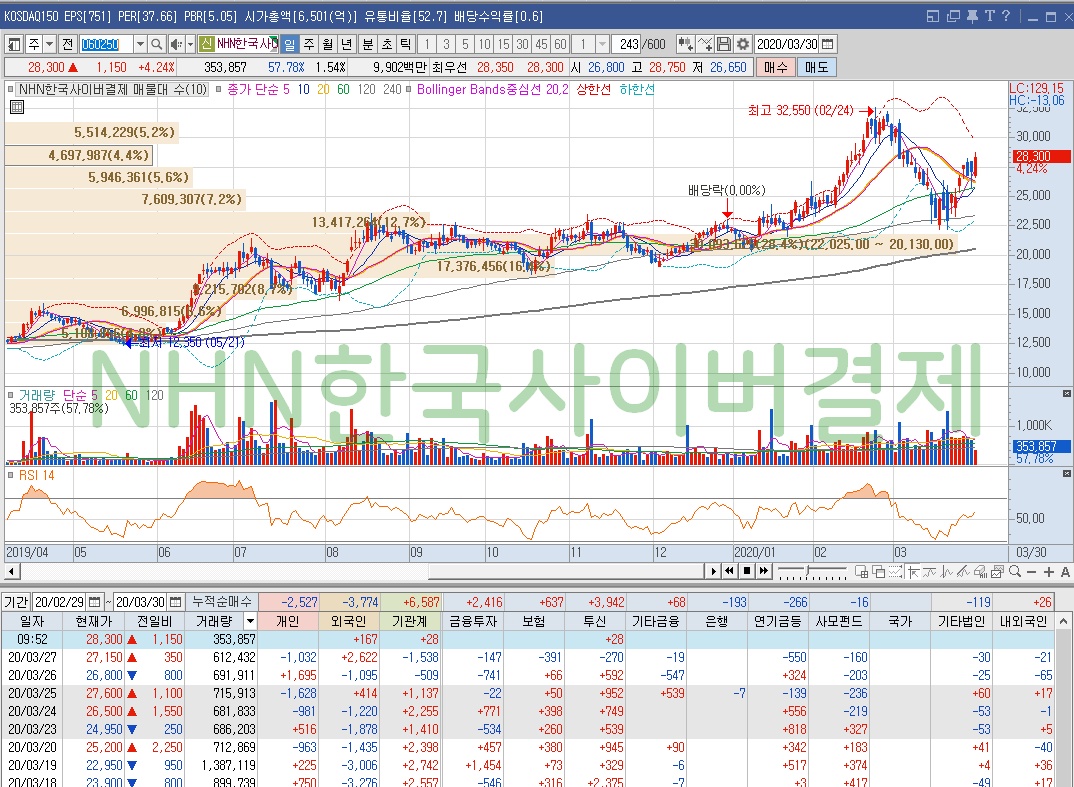This screenshot has height=787, width=1074.
Task: Click the 신 green button before stock name
Action: [206, 45]
